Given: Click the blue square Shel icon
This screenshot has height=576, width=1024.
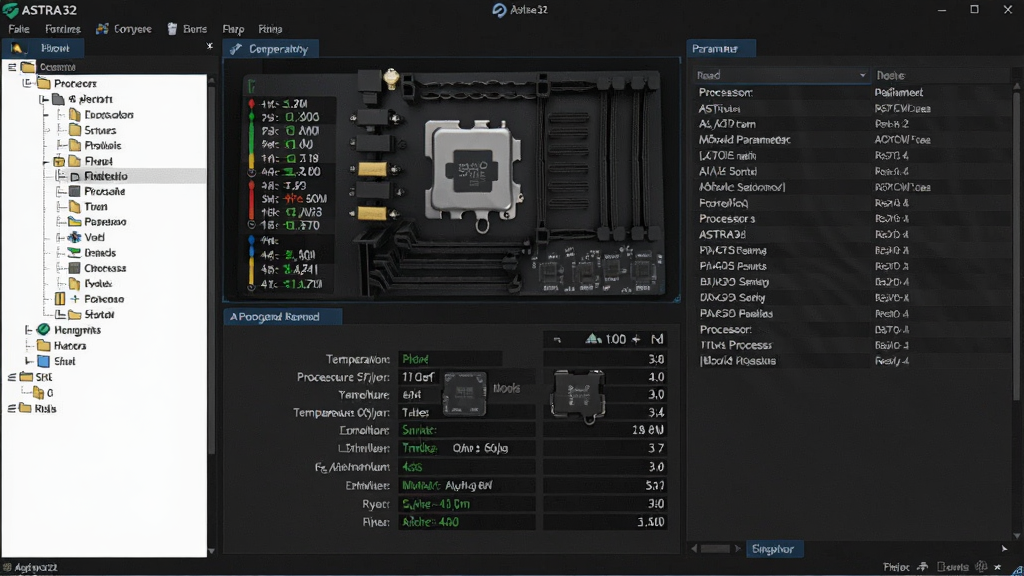Looking at the screenshot, I should tap(44, 361).
